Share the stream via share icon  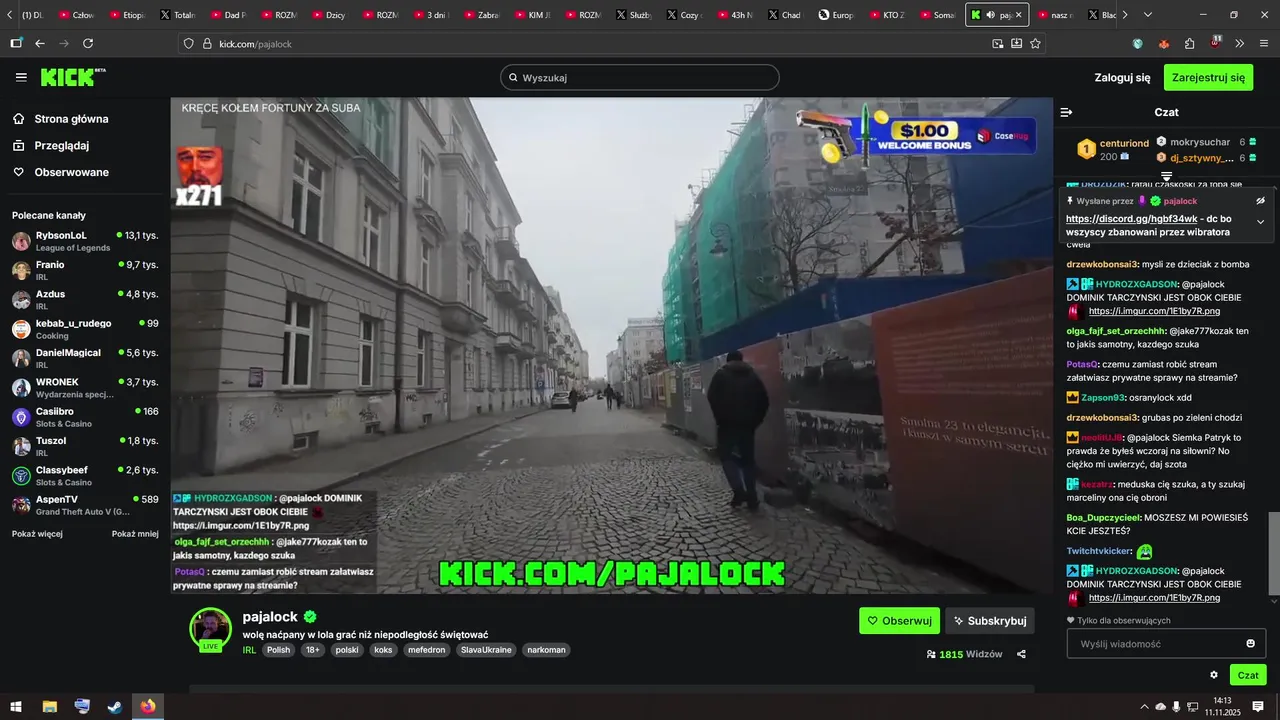1021,654
